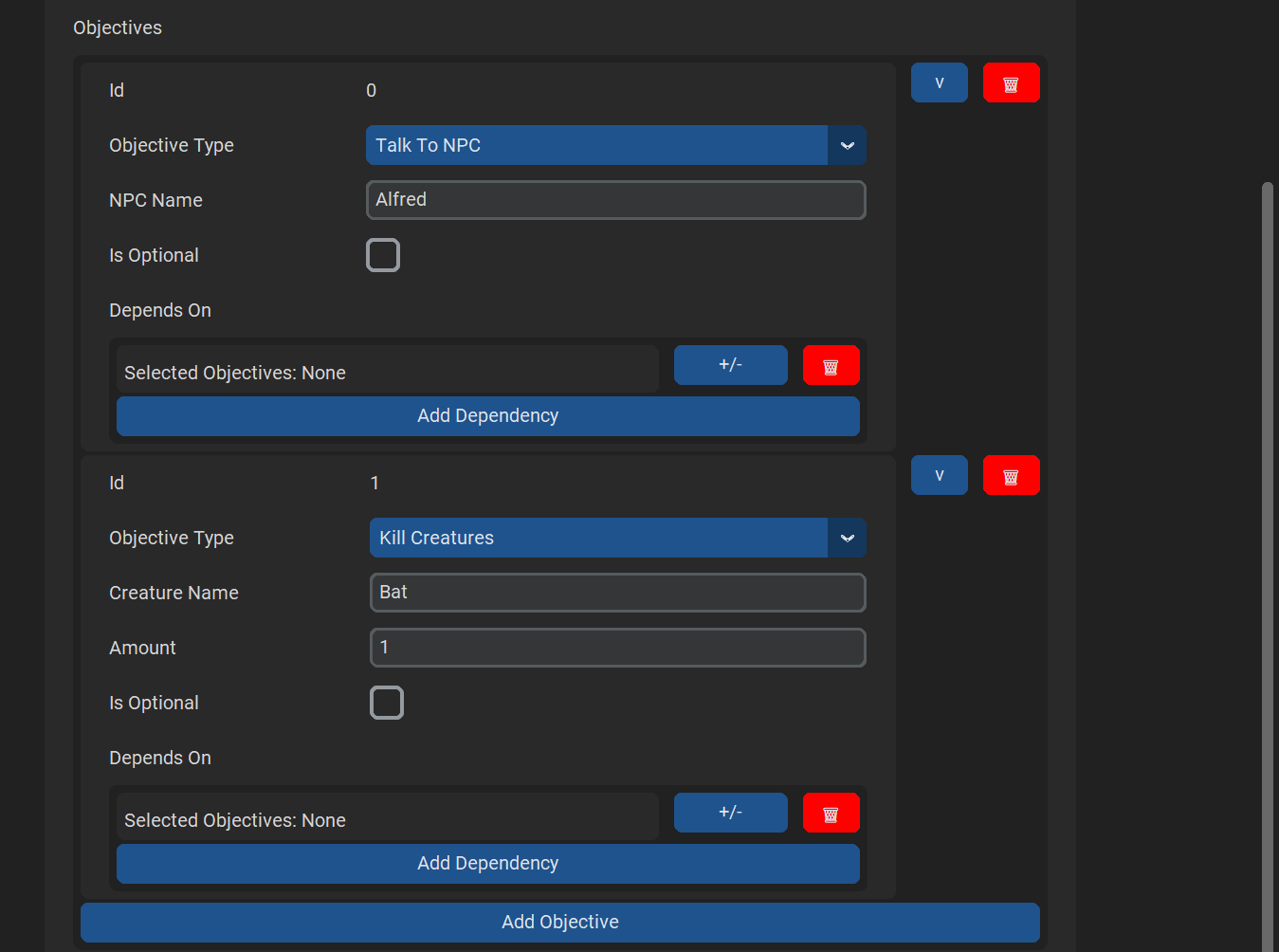The height and width of the screenshot is (952, 1279).
Task: Delete objective 0 with red trash icon
Action: (1011, 83)
